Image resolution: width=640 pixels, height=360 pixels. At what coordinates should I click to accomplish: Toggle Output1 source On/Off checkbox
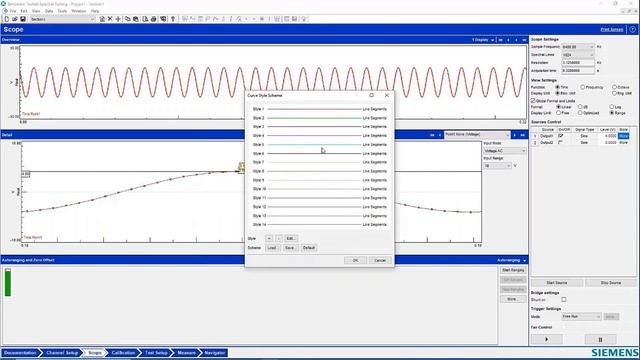pos(561,136)
